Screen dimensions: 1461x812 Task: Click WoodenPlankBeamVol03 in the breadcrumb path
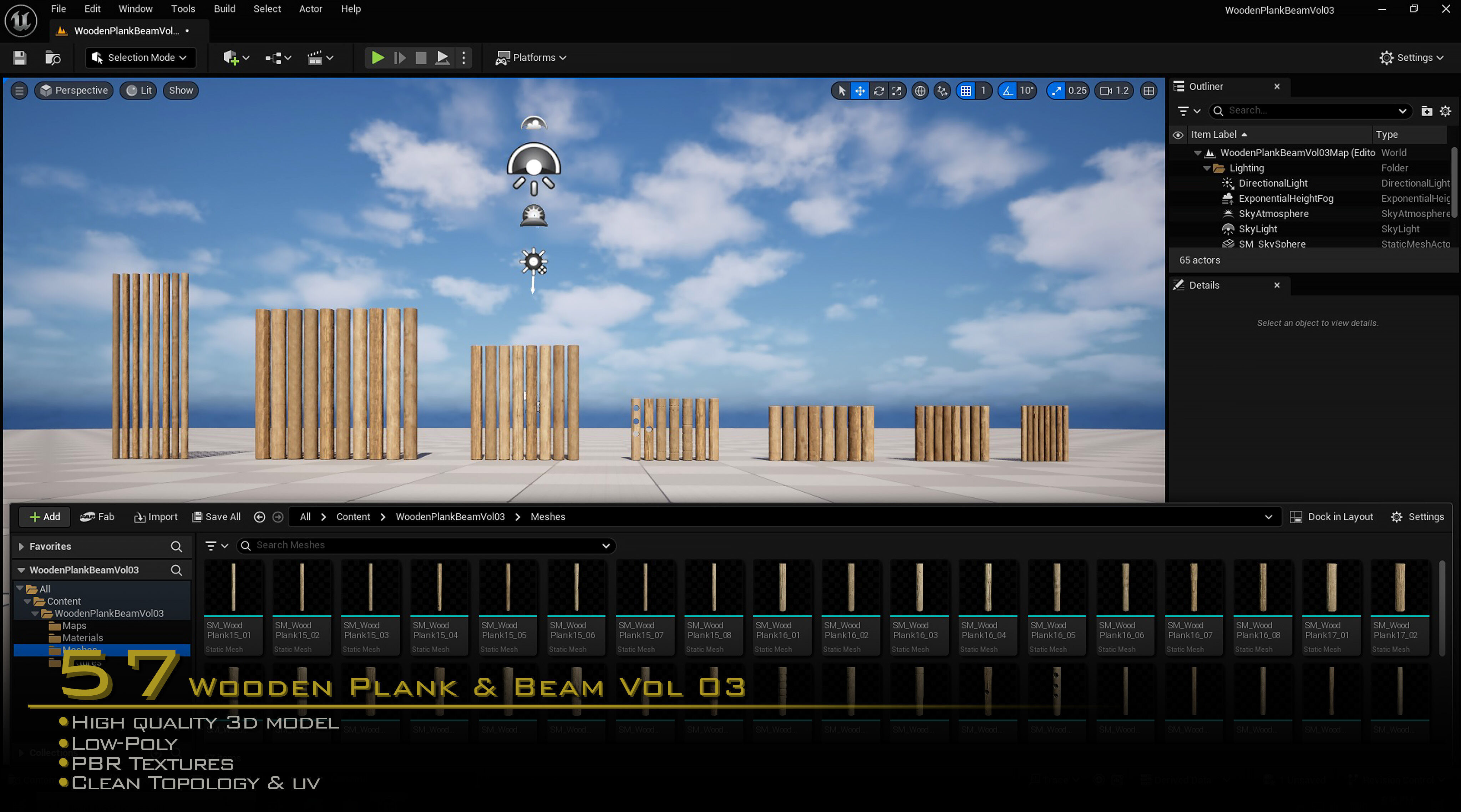click(450, 517)
